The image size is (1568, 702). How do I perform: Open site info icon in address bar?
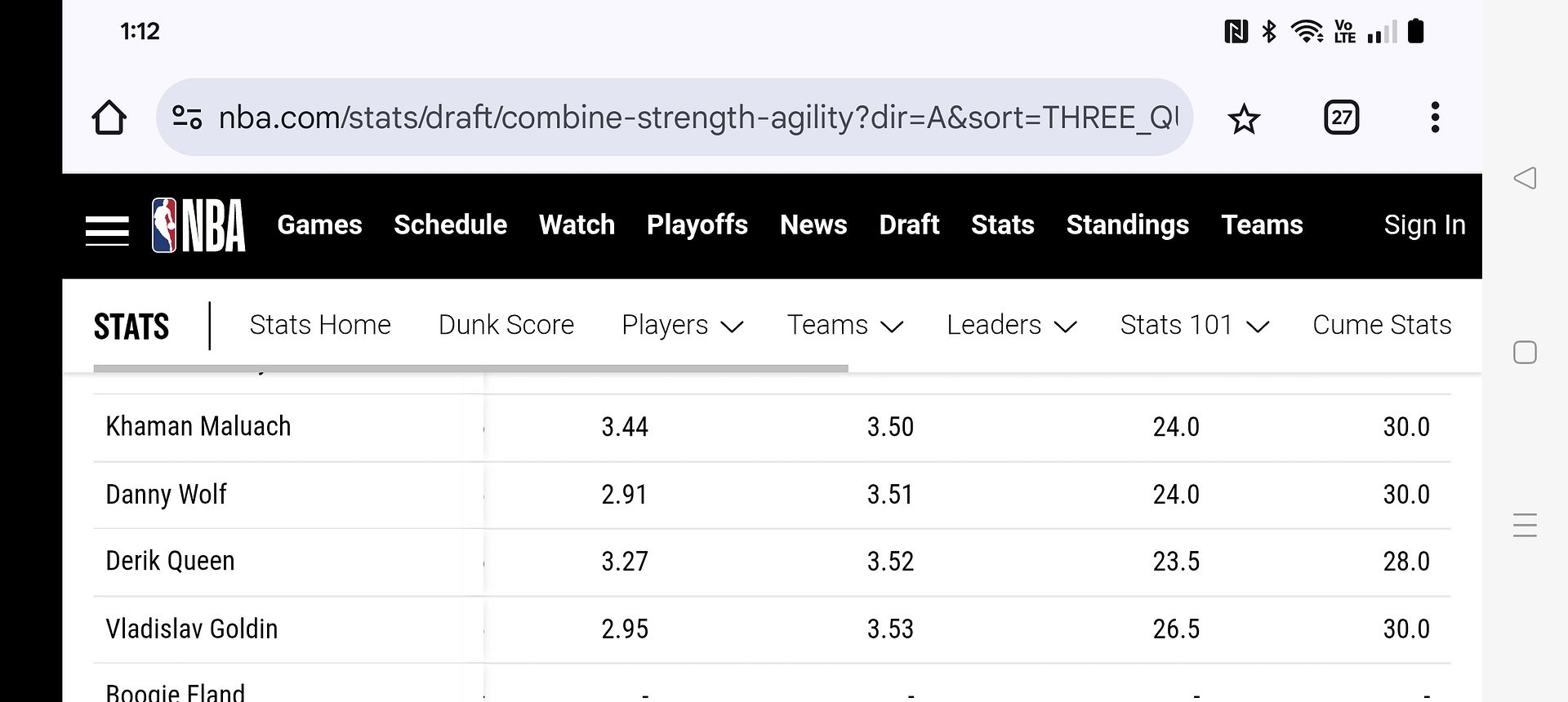pyautogui.click(x=187, y=118)
